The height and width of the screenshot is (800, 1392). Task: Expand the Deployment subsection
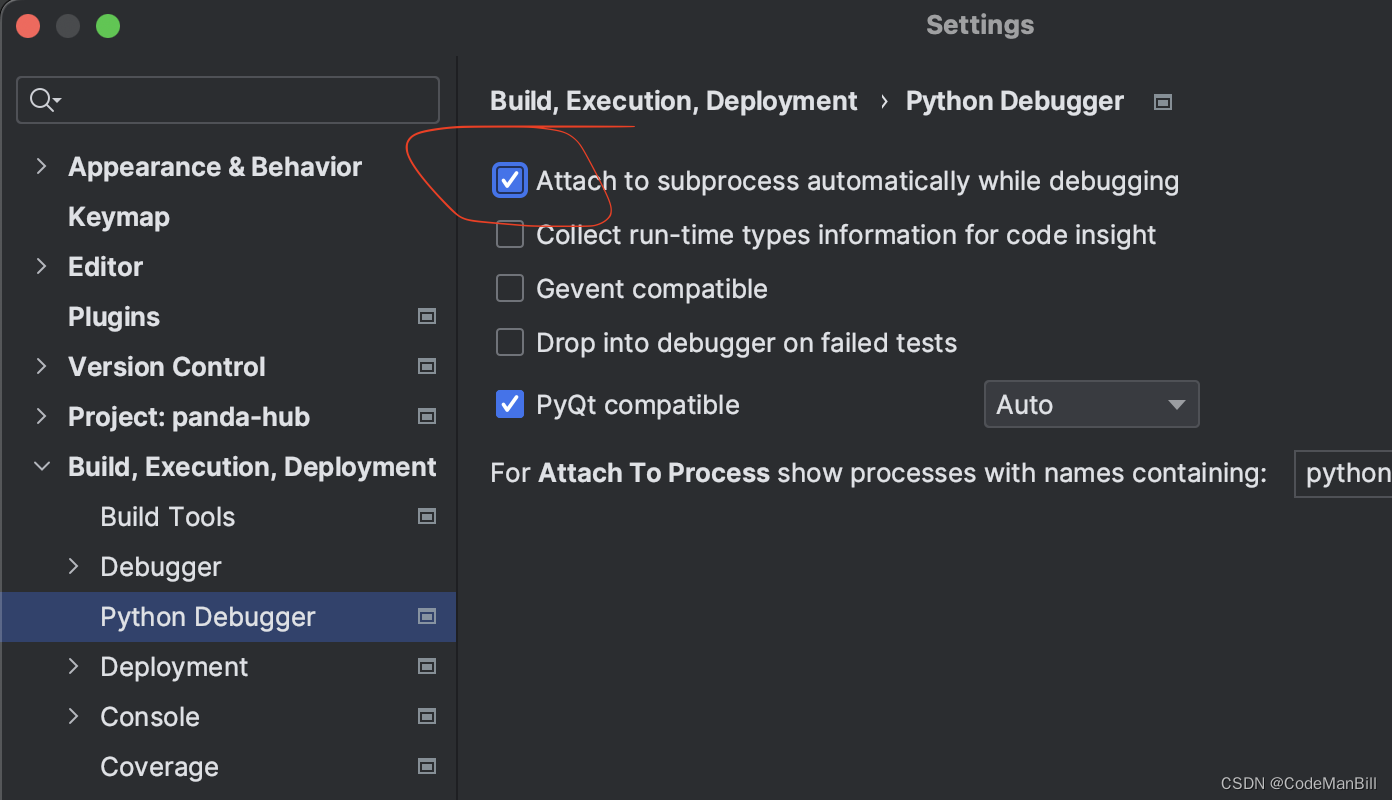[73, 666]
